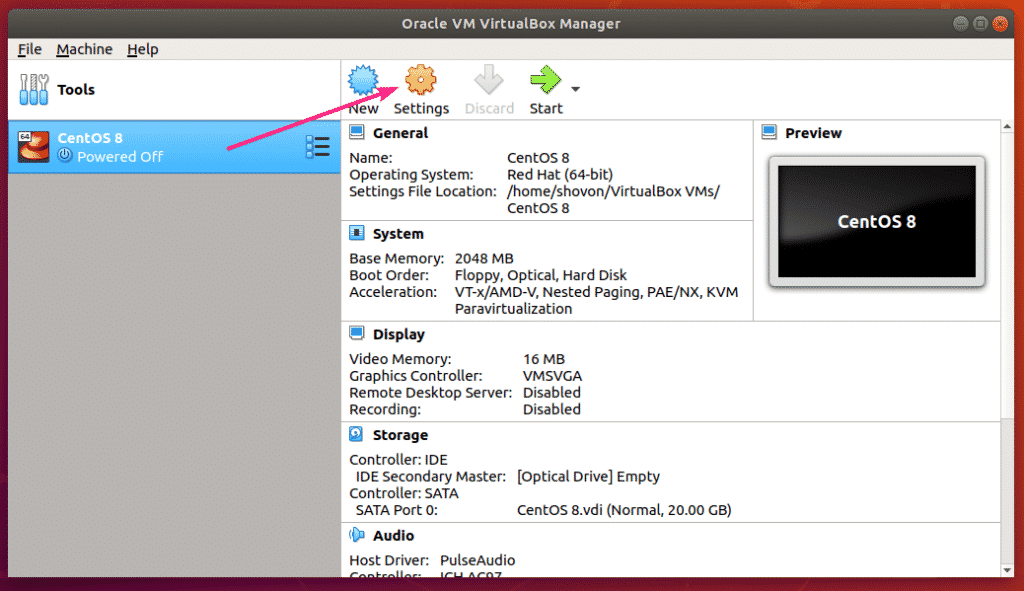Click the Display section header link
Image resolution: width=1024 pixels, height=591 pixels.
(398, 334)
